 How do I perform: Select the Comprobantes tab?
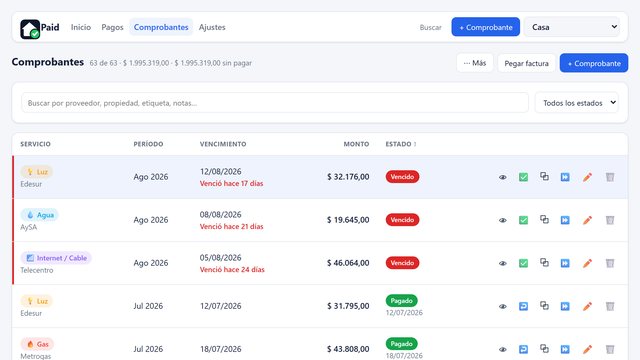(161, 27)
